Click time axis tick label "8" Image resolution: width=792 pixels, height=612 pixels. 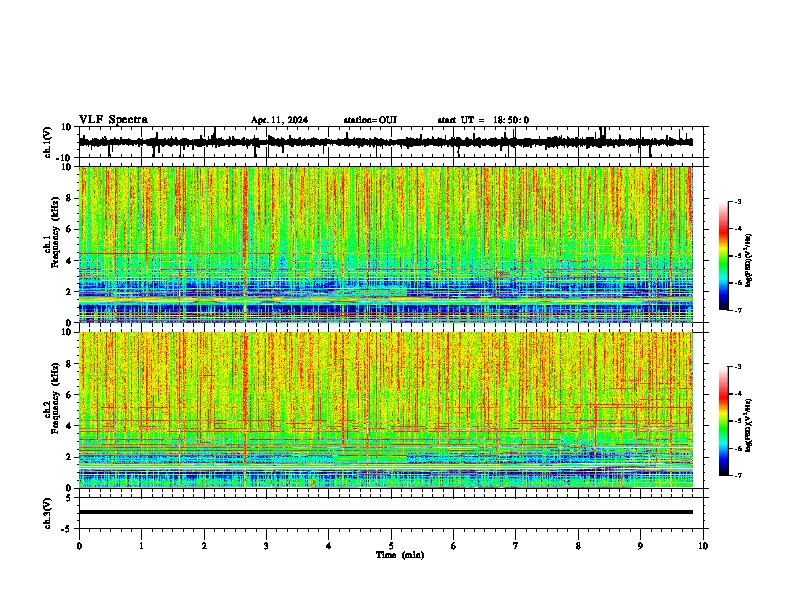pos(578,546)
